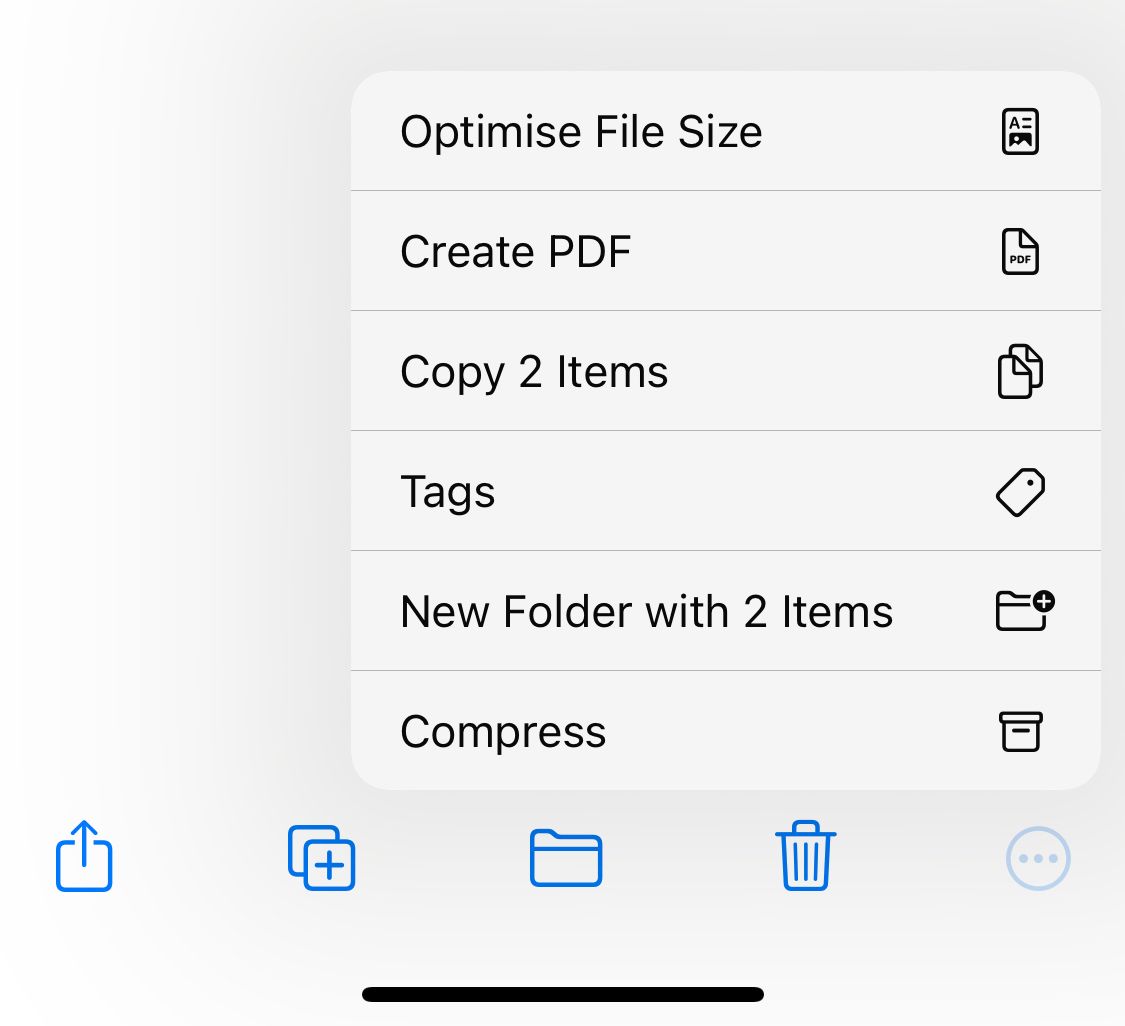Viewport: 1125px width, 1026px height.
Task: Open the Move to folder icon
Action: tap(566, 857)
